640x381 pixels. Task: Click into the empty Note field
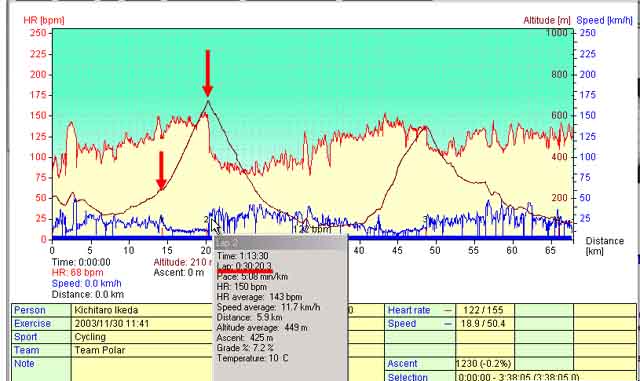pos(143,369)
